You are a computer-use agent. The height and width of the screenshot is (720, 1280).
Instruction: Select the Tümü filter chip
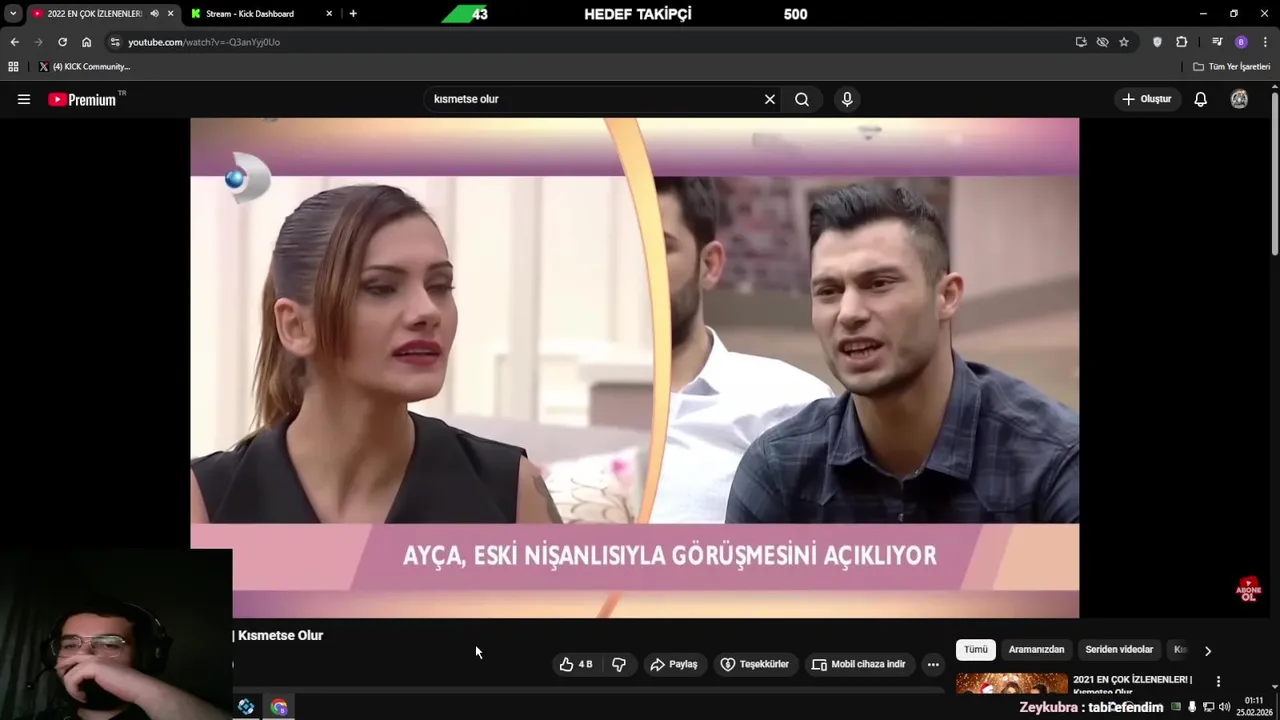click(975, 650)
